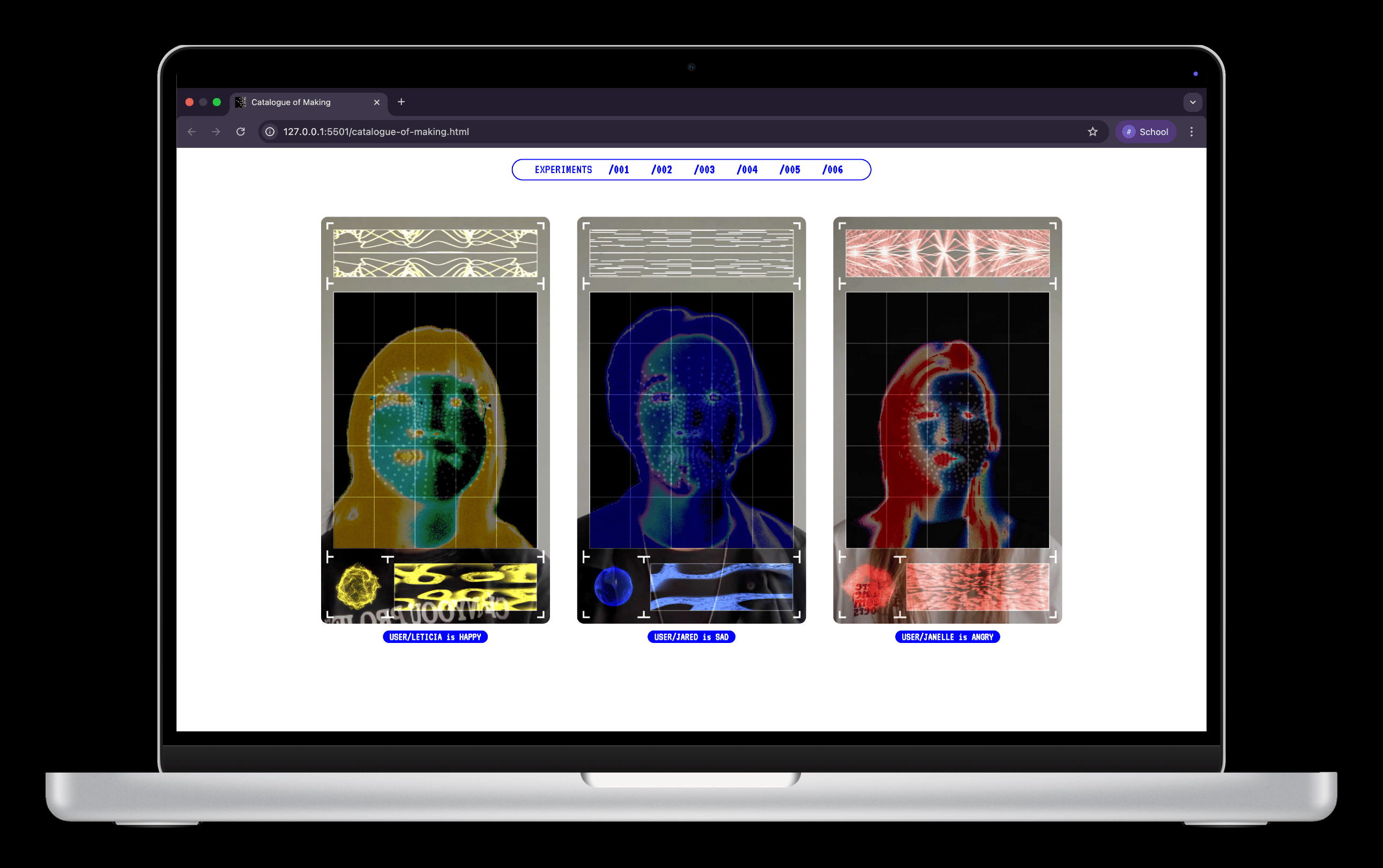Click USER/JARED is SAD label
The image size is (1383, 868).
click(691, 637)
